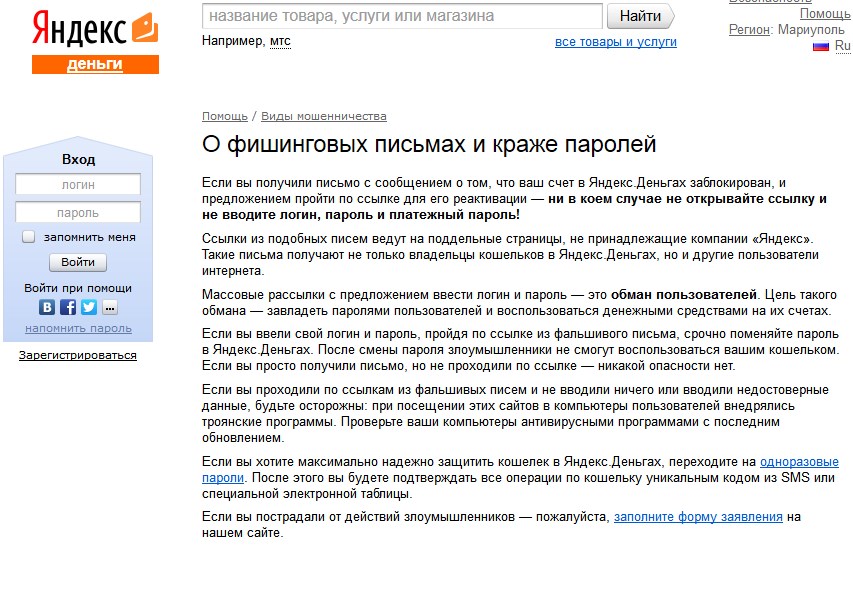Focus the "логин" input field
This screenshot has height=613, width=853.
coord(78,184)
